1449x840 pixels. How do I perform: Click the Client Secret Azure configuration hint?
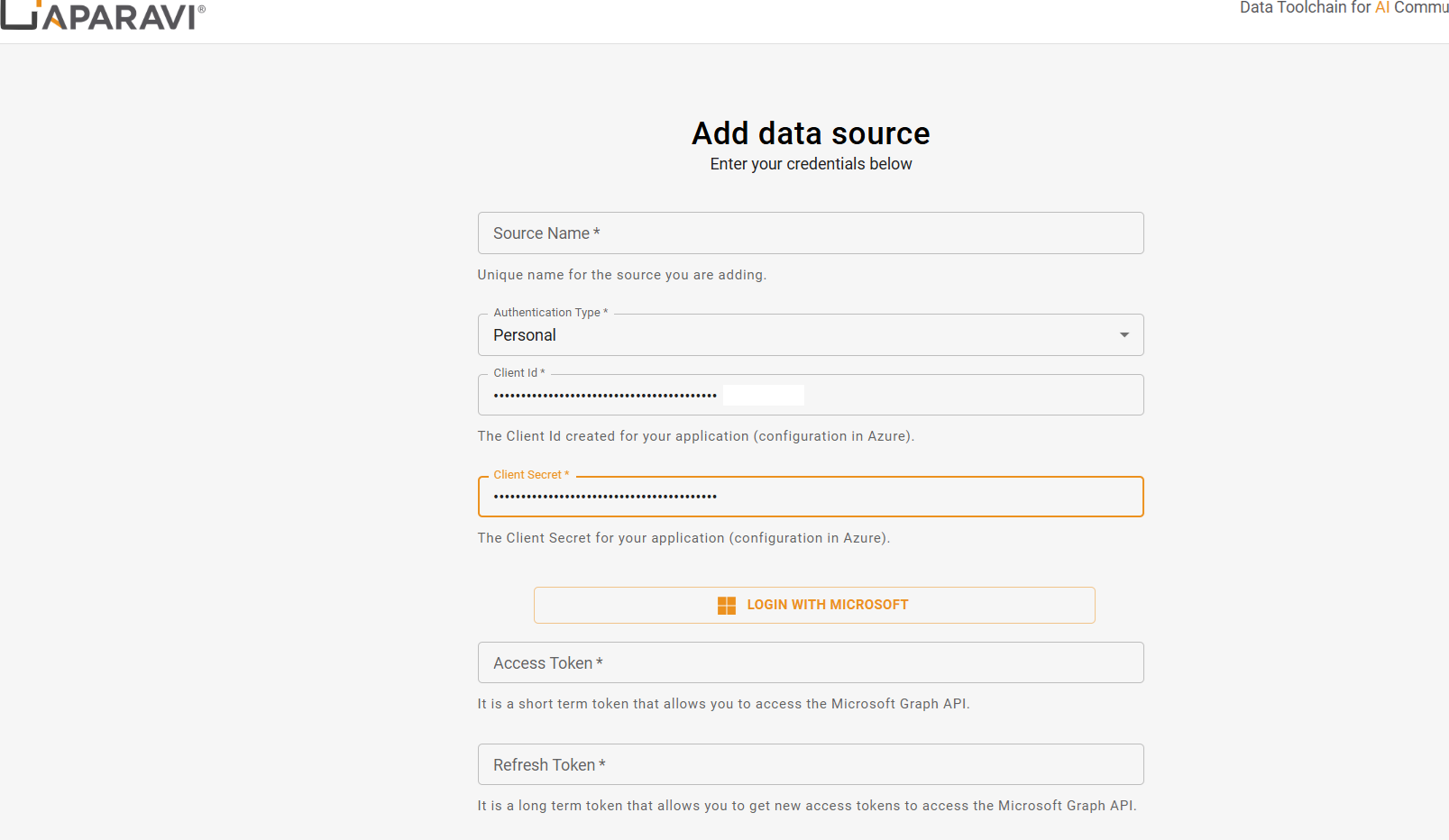[683, 538]
